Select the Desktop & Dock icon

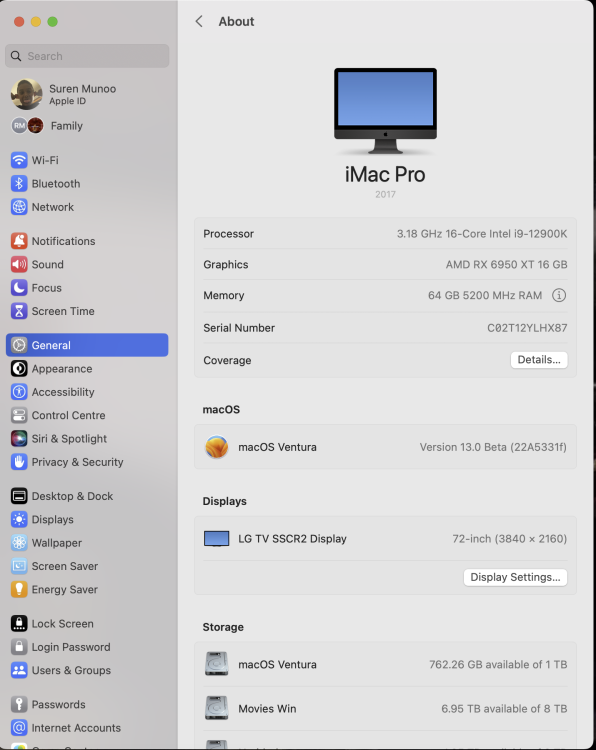(x=19, y=496)
